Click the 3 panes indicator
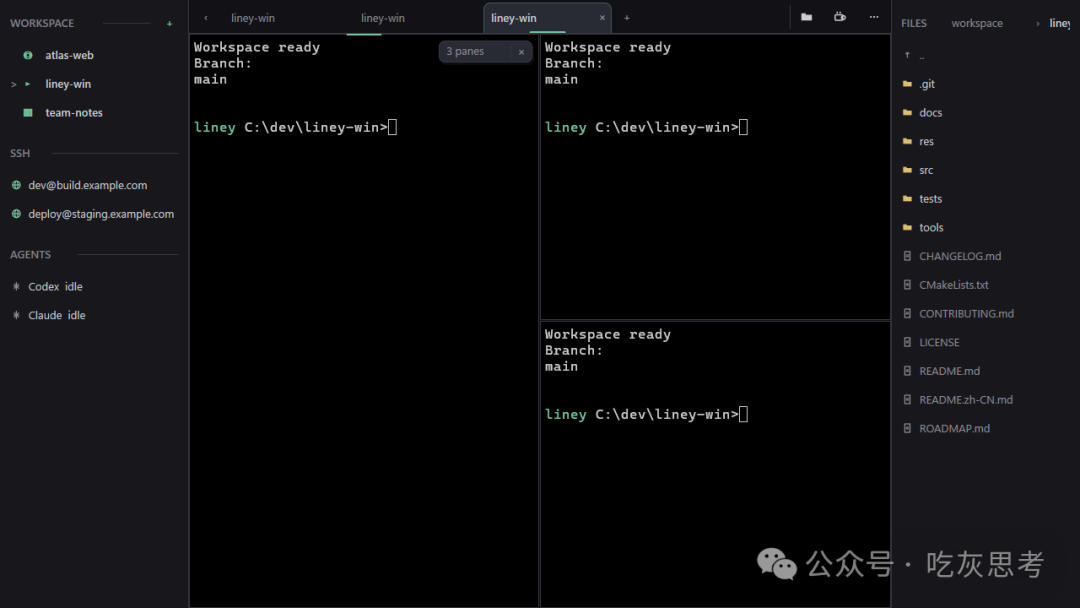The width and height of the screenshot is (1080, 608). point(465,52)
